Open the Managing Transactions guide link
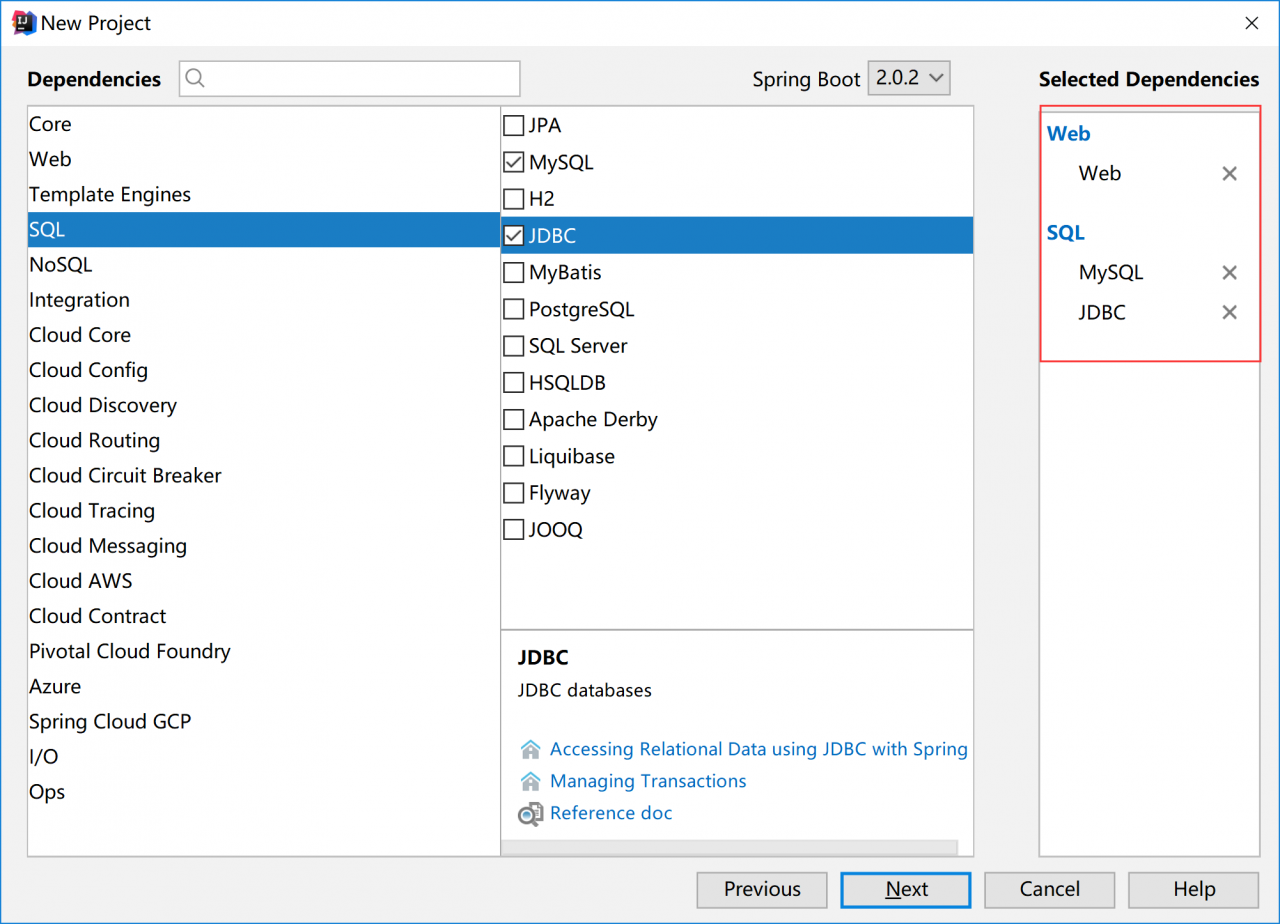 [647, 781]
